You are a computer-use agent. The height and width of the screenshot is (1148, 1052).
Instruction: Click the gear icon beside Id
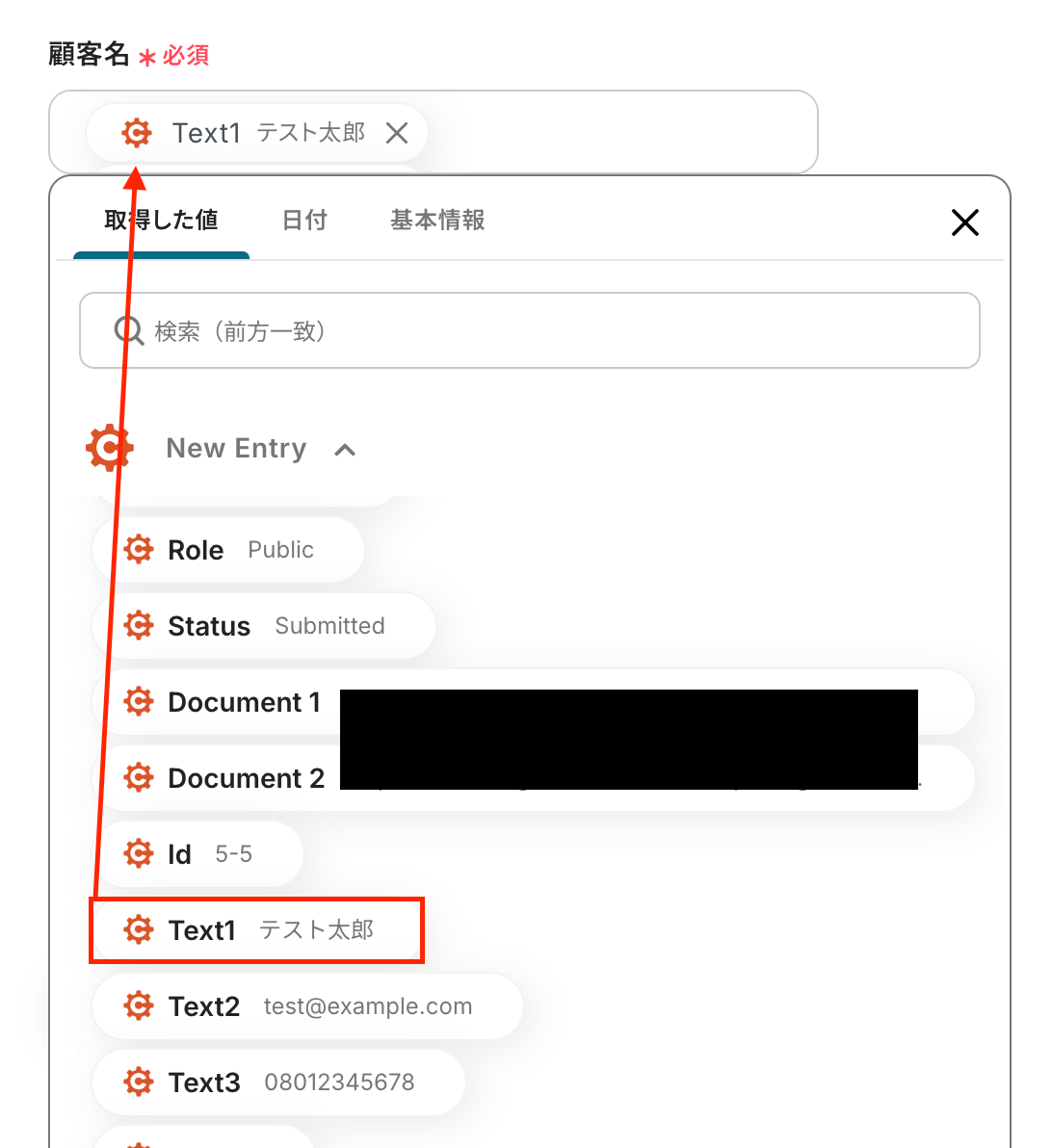[139, 853]
